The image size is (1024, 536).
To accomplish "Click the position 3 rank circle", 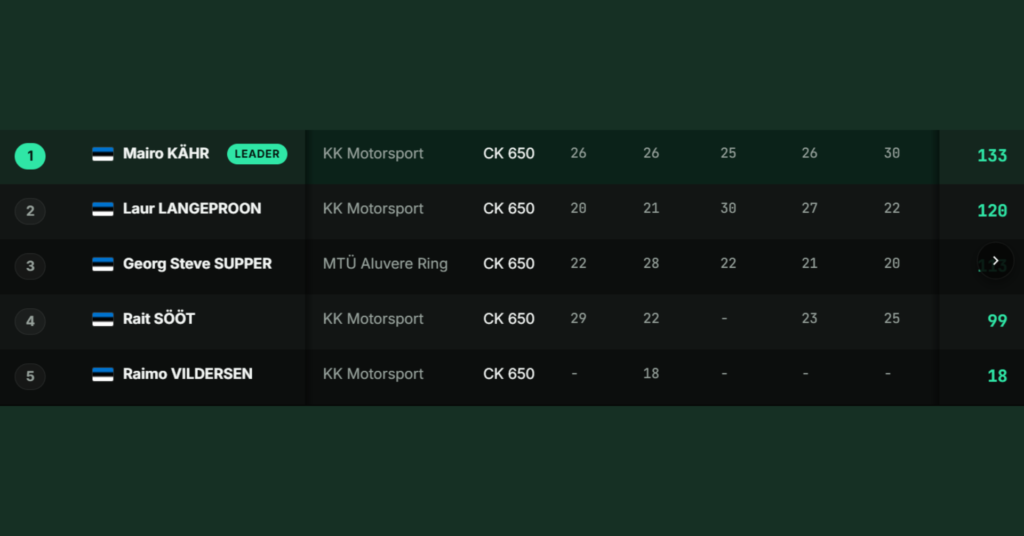I will coord(30,266).
